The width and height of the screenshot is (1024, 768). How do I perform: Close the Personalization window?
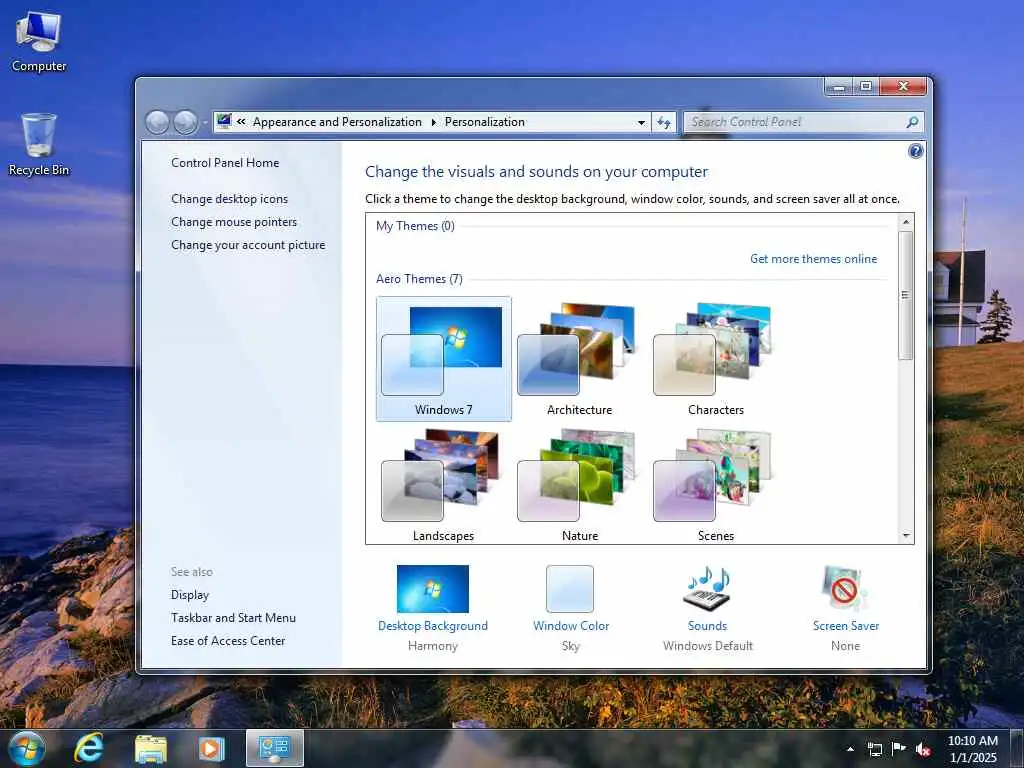click(903, 86)
